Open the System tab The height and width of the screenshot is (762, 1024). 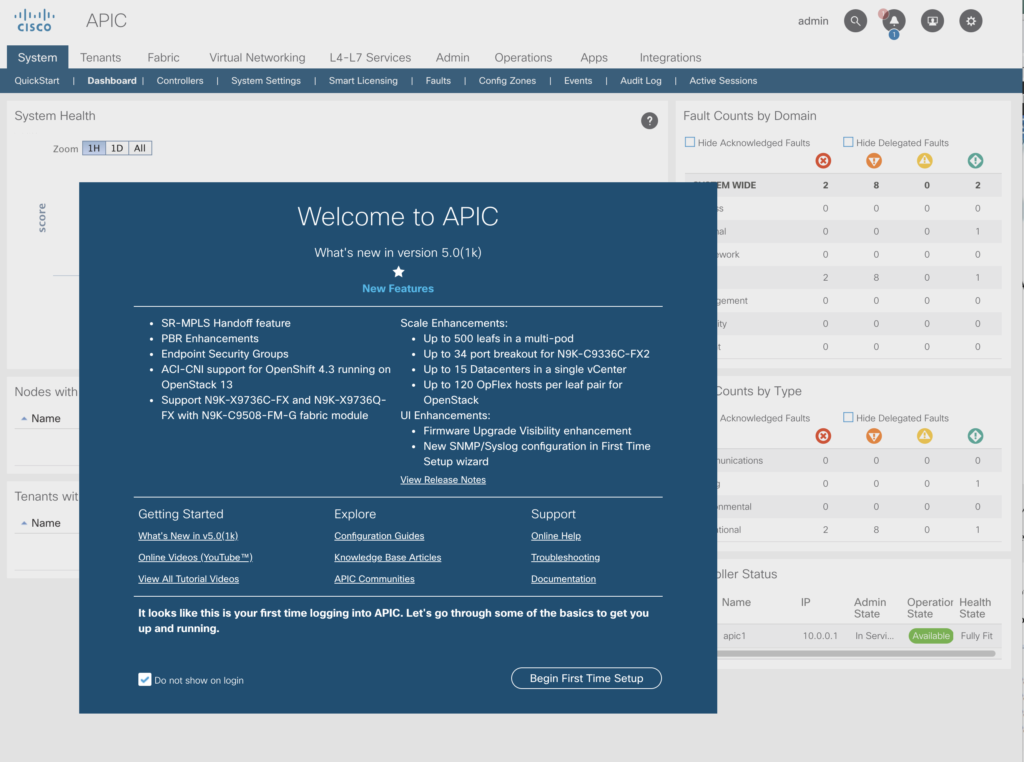(x=37, y=57)
